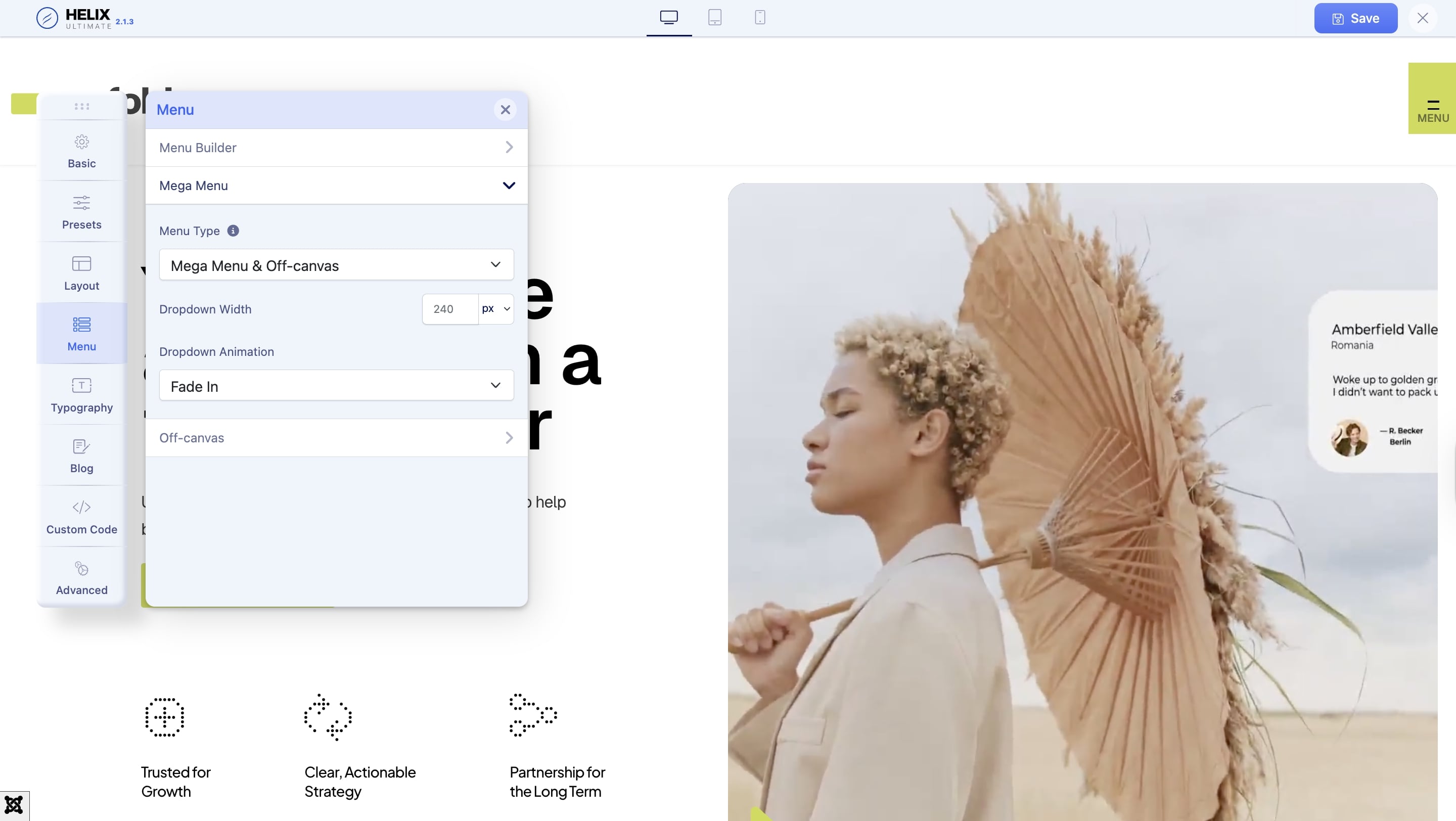Image resolution: width=1456 pixels, height=821 pixels.
Task: Expand the Off-canvas section
Action: tap(336, 438)
